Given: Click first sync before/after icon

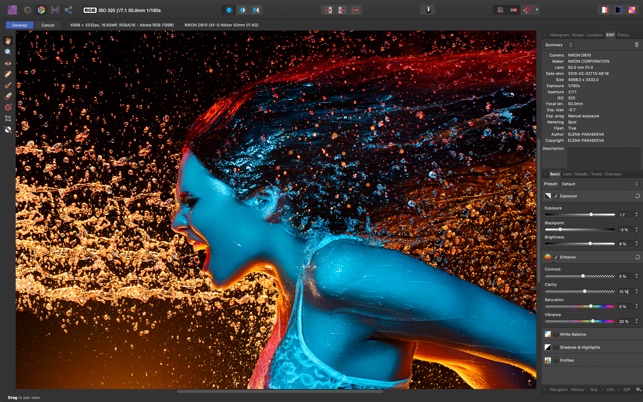Looking at the screenshot, I should pyautogui.click(x=328, y=10).
